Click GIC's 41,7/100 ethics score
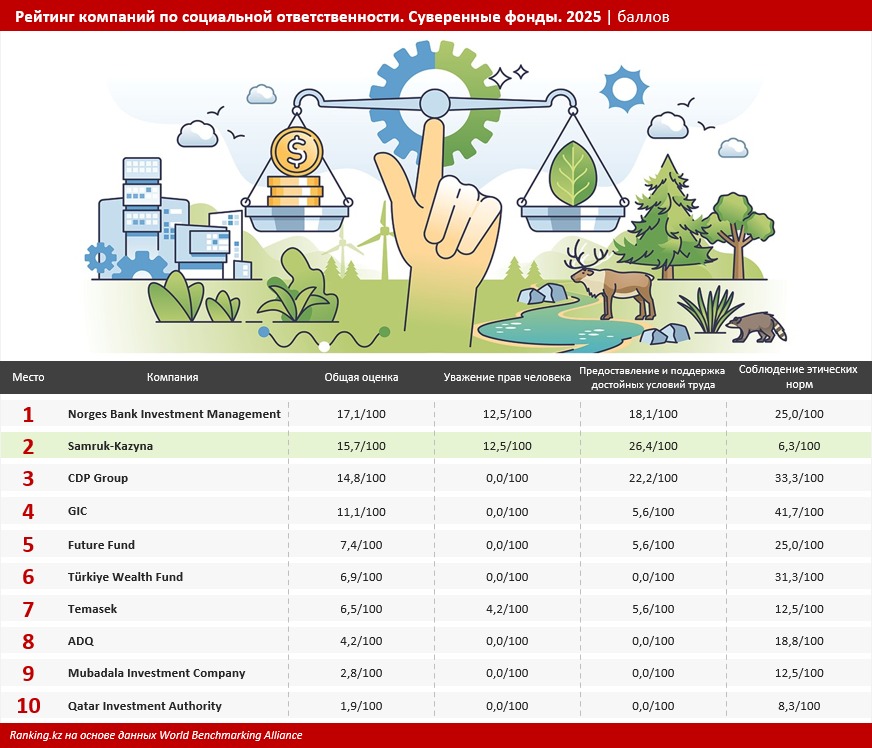The height and width of the screenshot is (748, 872). [797, 512]
